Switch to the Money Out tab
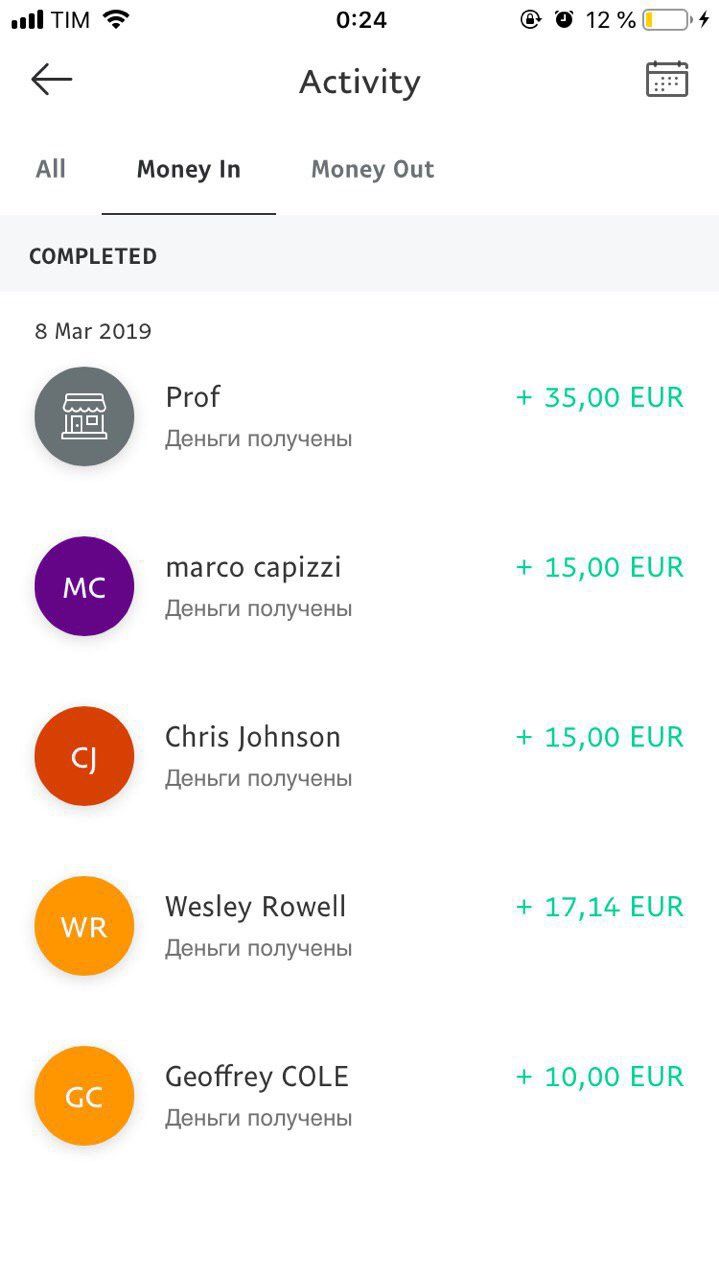 (x=372, y=169)
